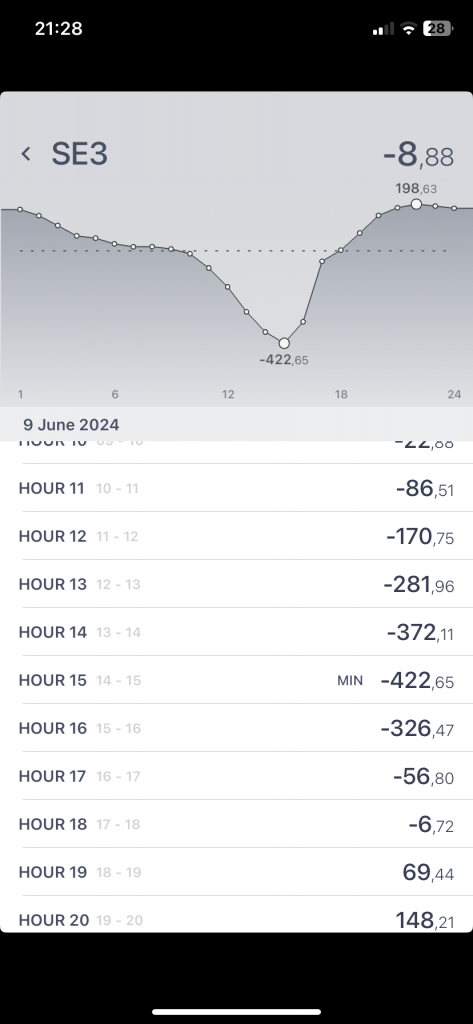Image resolution: width=473 pixels, height=1024 pixels.
Task: Tap the HOUR 18 row with -6,72
Action: coord(236,824)
